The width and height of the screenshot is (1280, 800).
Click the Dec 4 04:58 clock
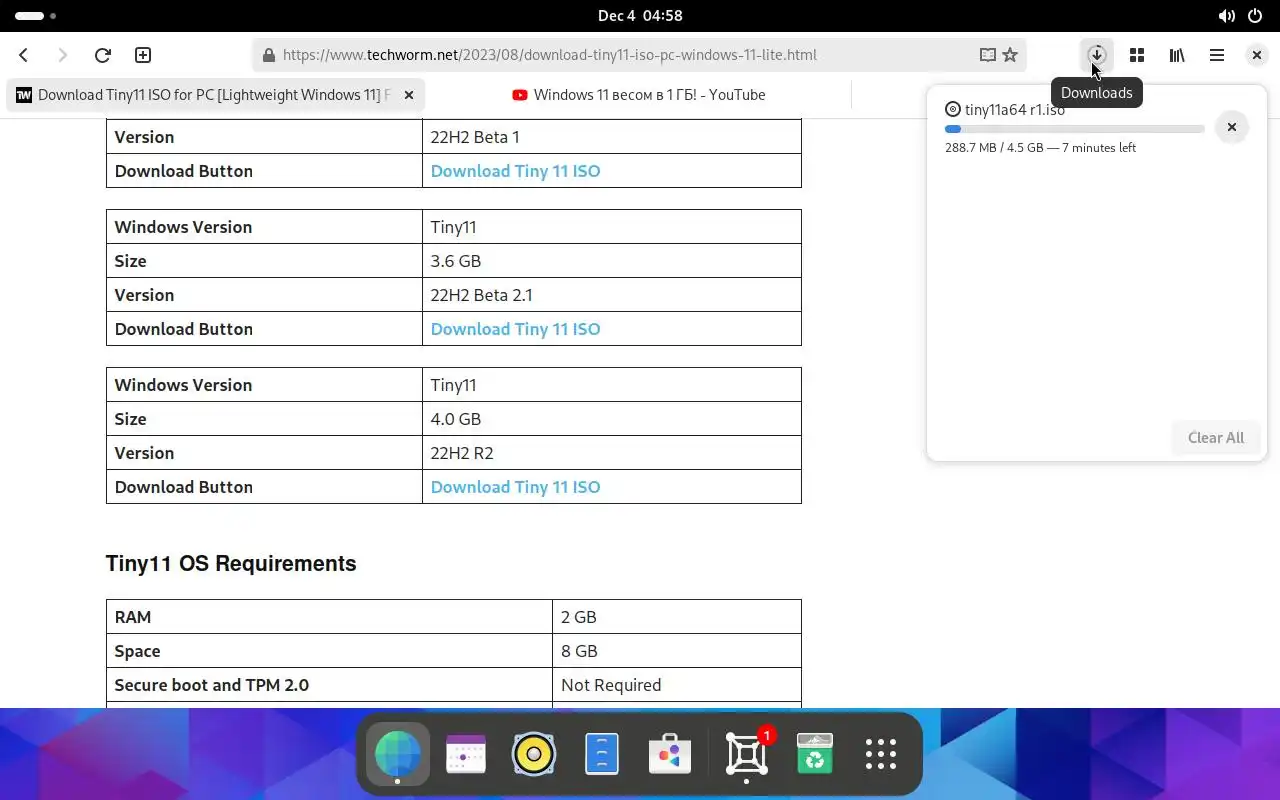(x=640, y=16)
